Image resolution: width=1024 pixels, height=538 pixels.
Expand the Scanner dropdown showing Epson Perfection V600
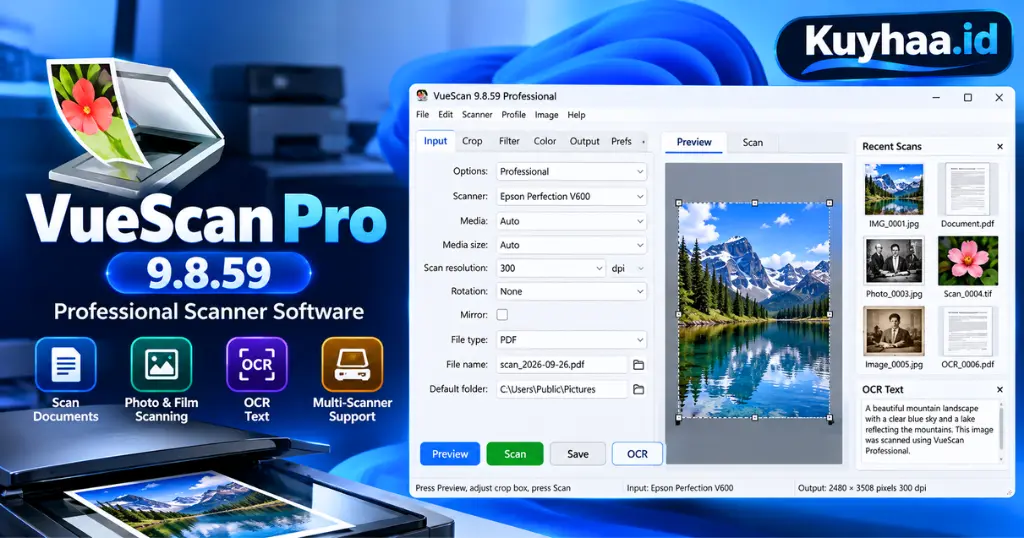tap(571, 197)
